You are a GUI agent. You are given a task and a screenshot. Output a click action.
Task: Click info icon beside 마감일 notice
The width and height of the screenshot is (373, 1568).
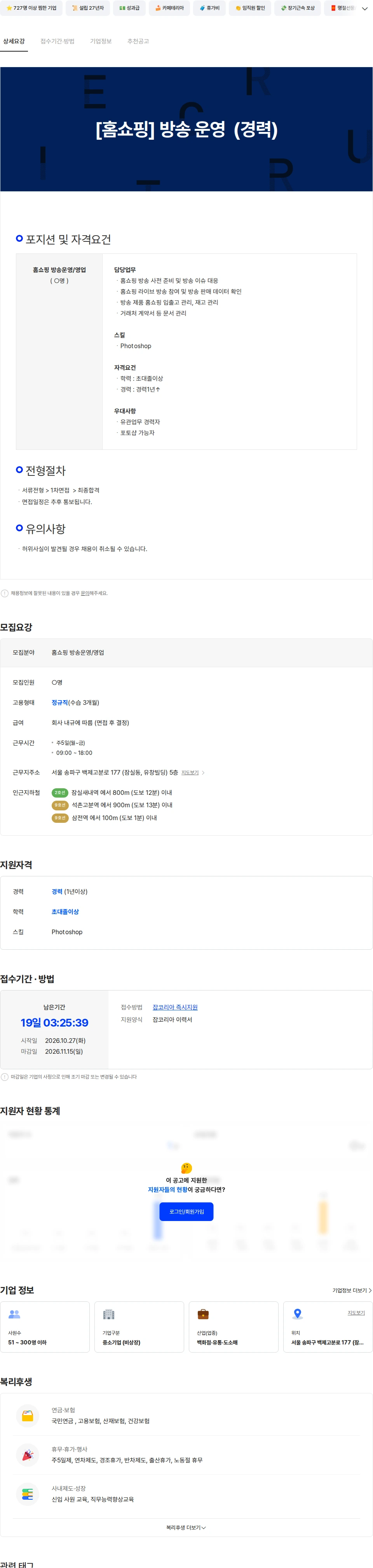pyautogui.click(x=5, y=1077)
